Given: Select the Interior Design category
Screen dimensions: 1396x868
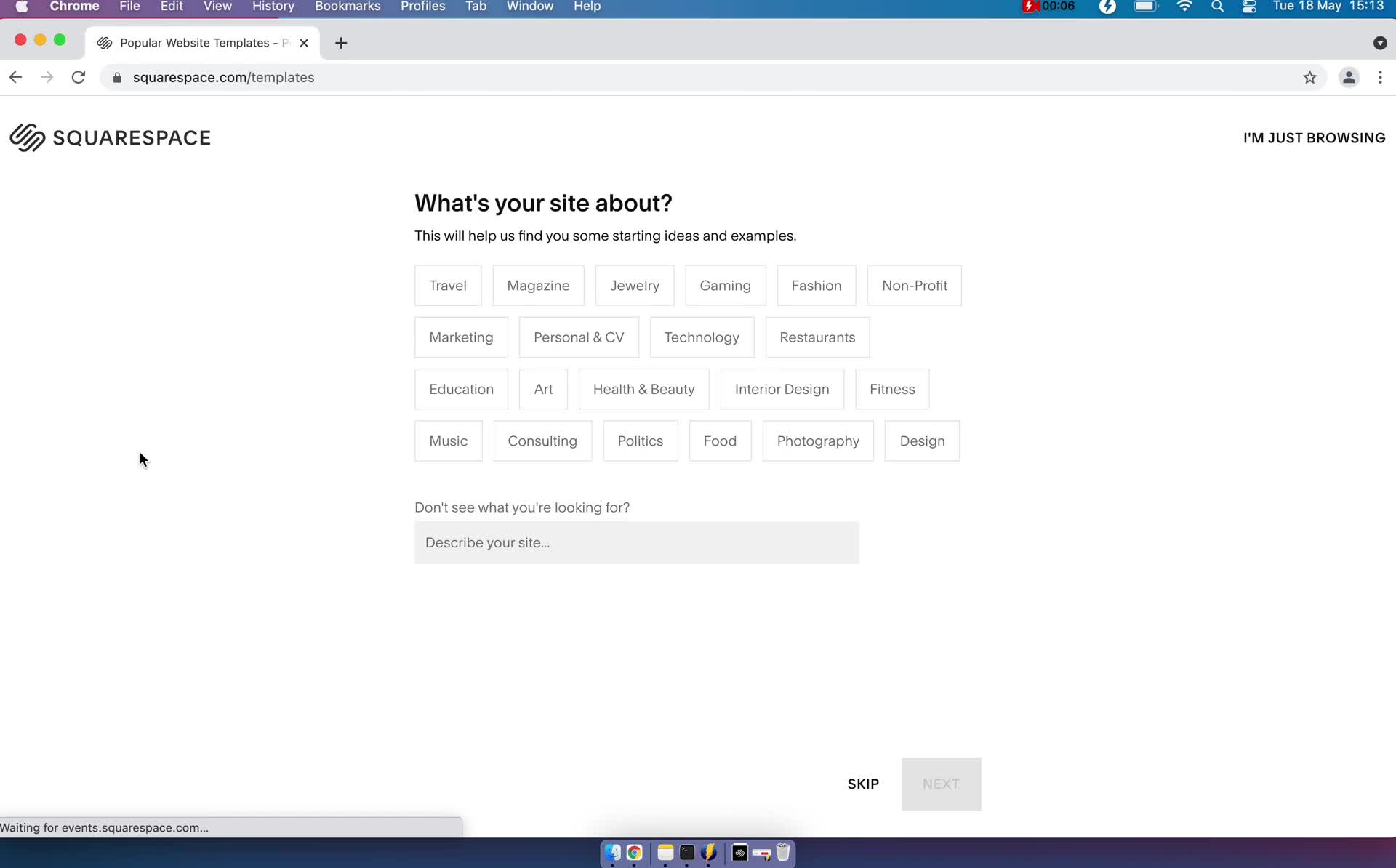Looking at the screenshot, I should [x=782, y=389].
